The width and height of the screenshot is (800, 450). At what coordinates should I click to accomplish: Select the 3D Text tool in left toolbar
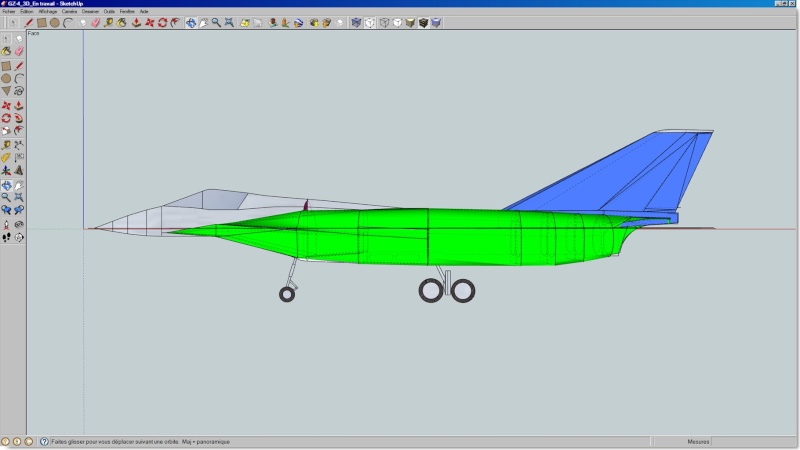click(x=19, y=170)
